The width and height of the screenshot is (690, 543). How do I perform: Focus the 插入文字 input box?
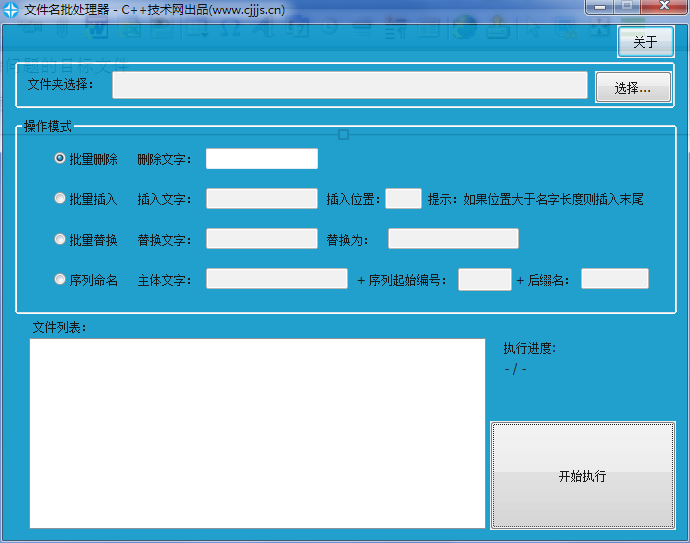coord(262,198)
